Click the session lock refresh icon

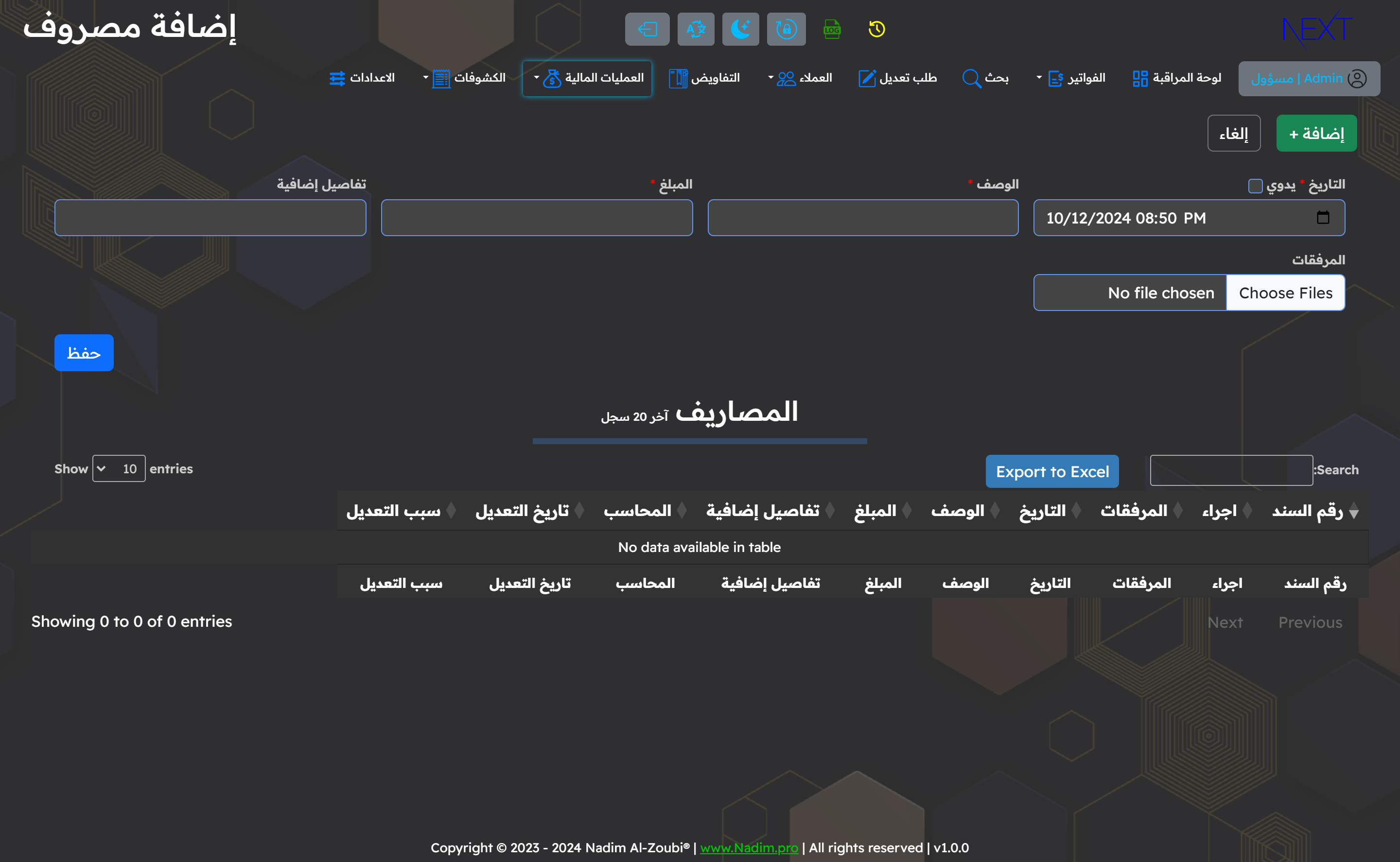(786, 29)
